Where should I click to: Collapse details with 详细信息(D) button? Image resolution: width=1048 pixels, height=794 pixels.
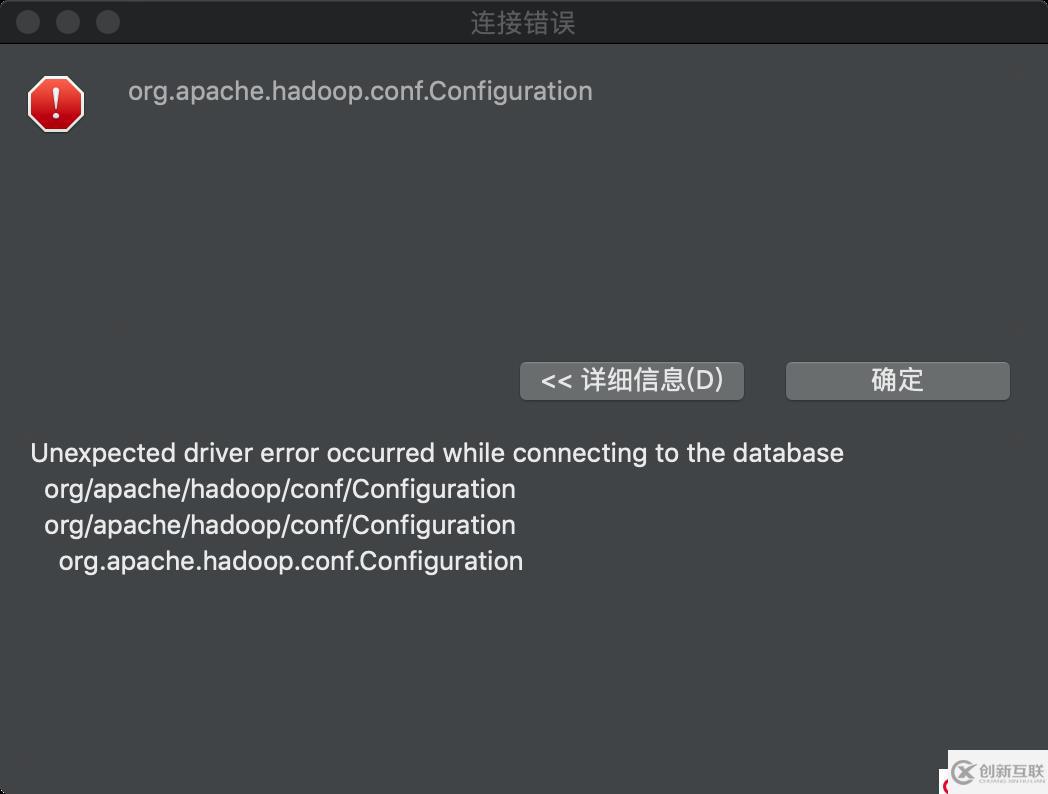[x=632, y=381]
